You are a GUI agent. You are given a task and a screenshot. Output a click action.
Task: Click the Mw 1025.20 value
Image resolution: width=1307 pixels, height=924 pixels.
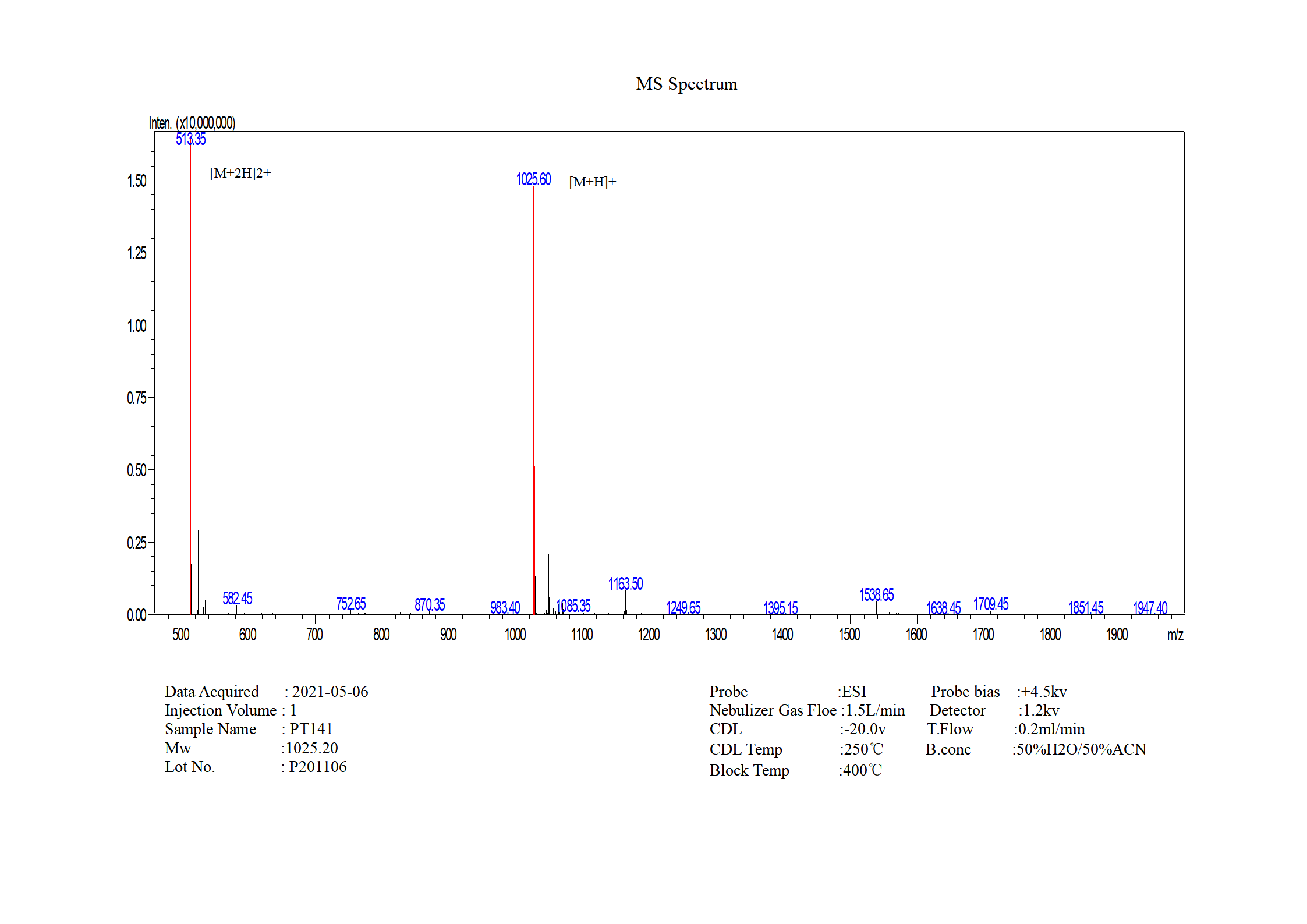point(311,748)
